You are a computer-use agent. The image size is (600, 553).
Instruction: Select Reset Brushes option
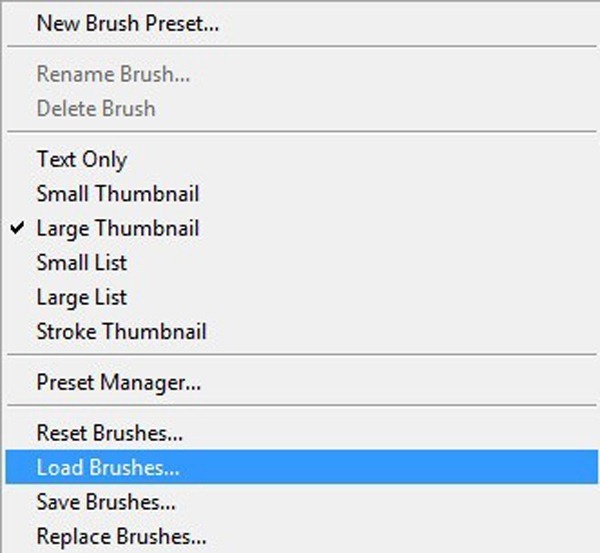click(x=109, y=433)
